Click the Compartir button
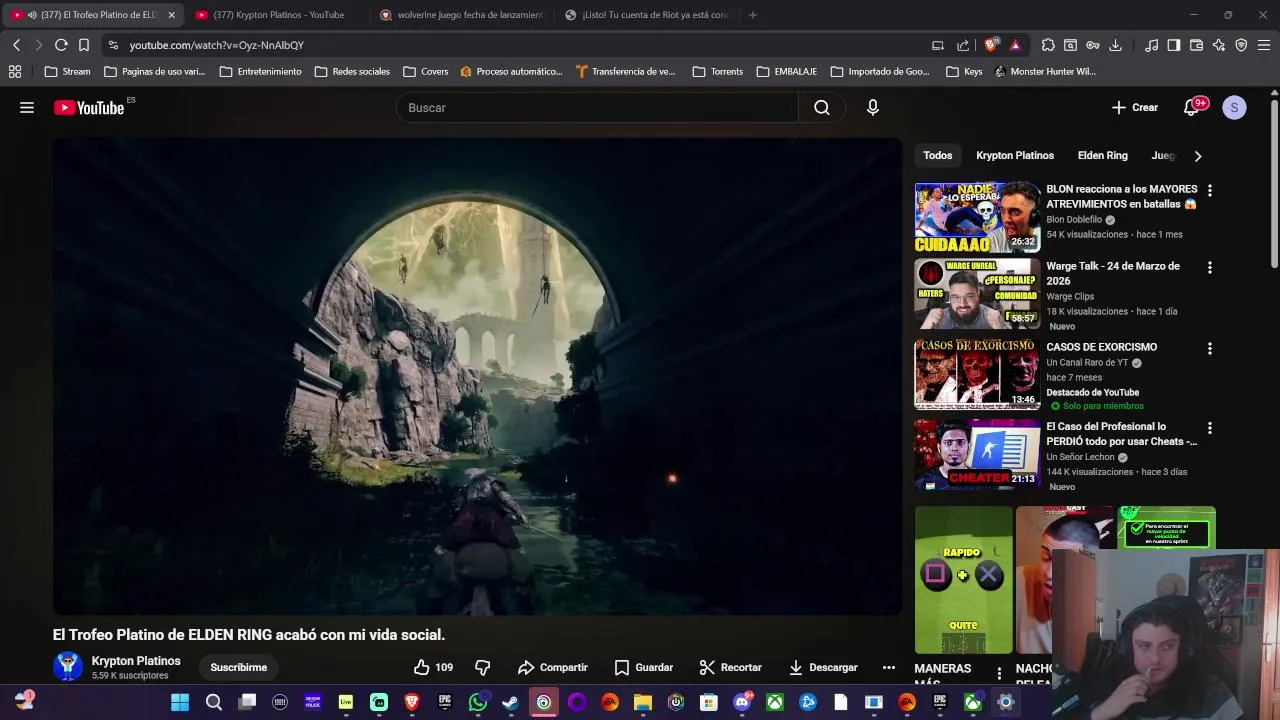The width and height of the screenshot is (1280, 720). point(553,667)
